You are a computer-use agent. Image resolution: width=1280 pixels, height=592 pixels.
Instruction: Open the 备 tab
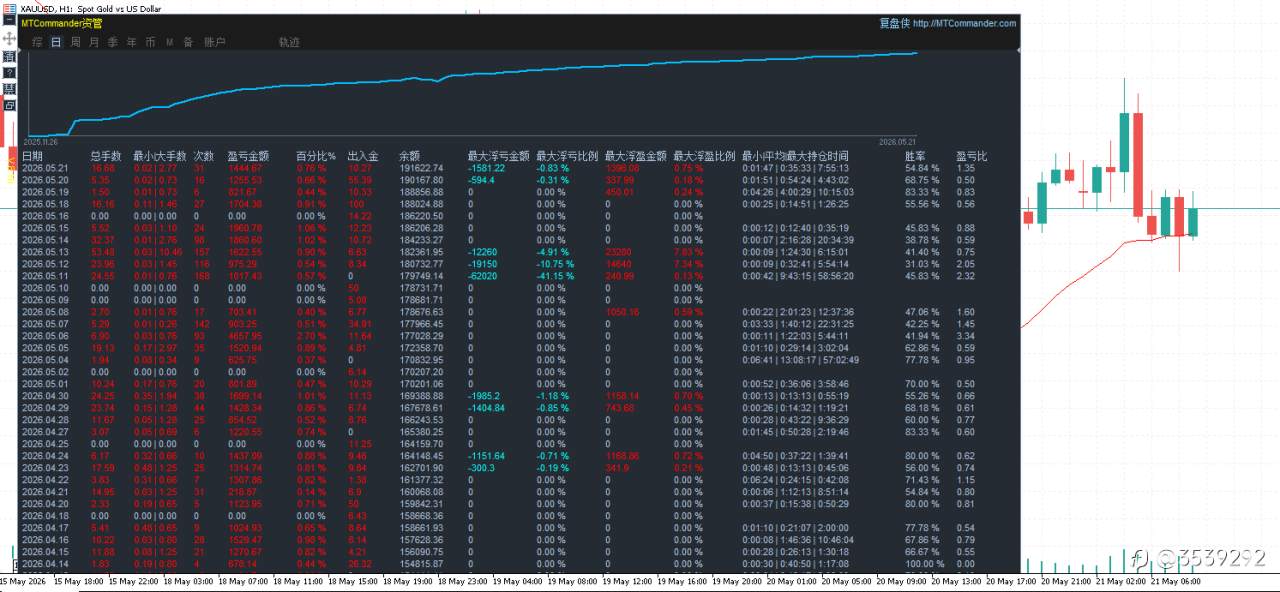(188, 42)
